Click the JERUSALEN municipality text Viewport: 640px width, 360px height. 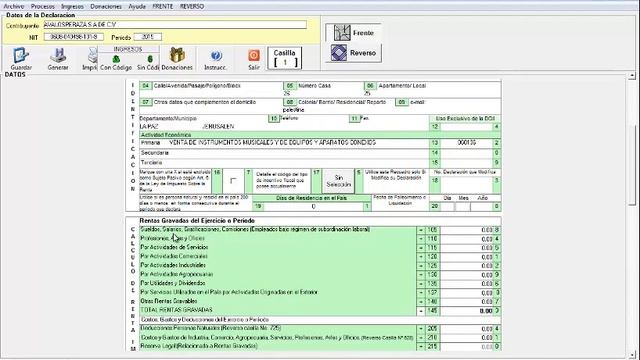click(x=218, y=127)
